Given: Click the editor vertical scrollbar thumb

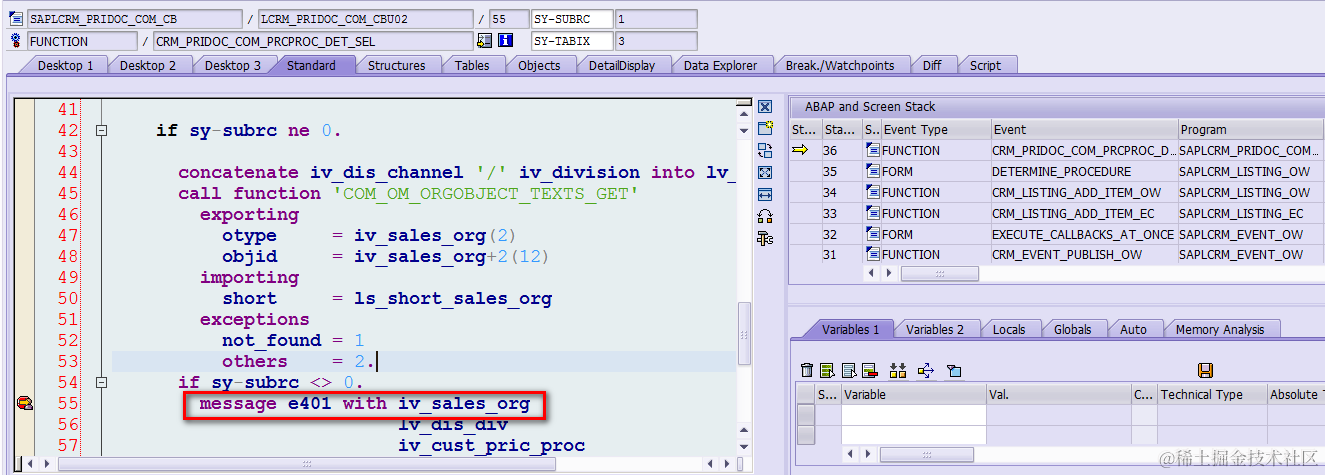Looking at the screenshot, I should pos(744,335).
